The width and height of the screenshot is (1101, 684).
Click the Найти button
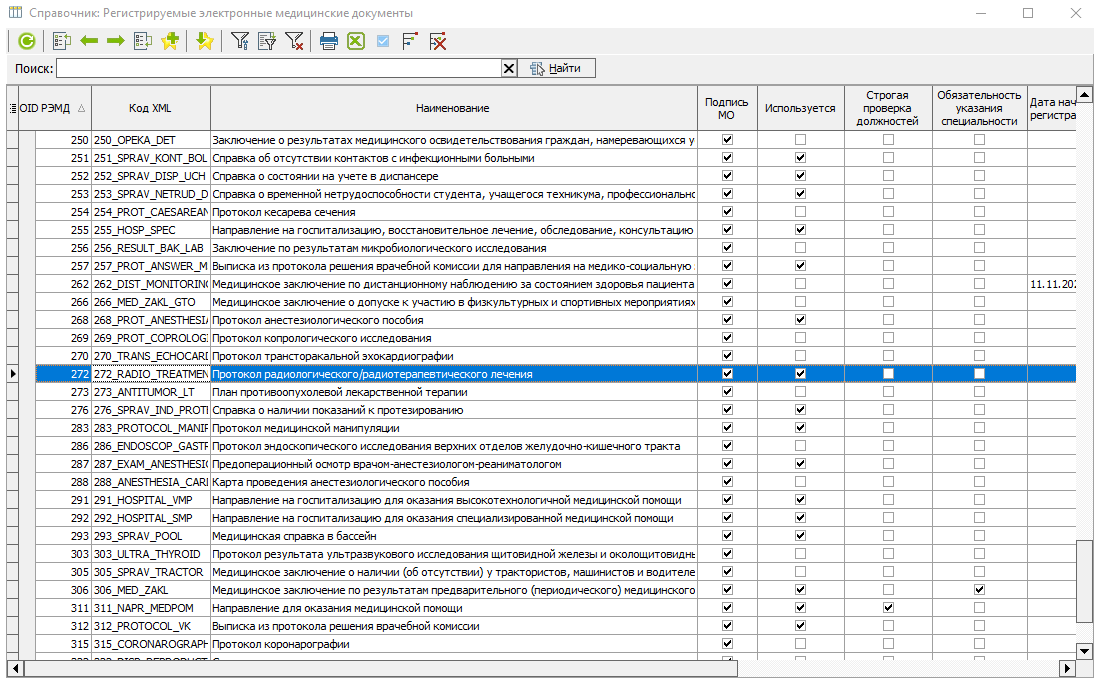(557, 68)
